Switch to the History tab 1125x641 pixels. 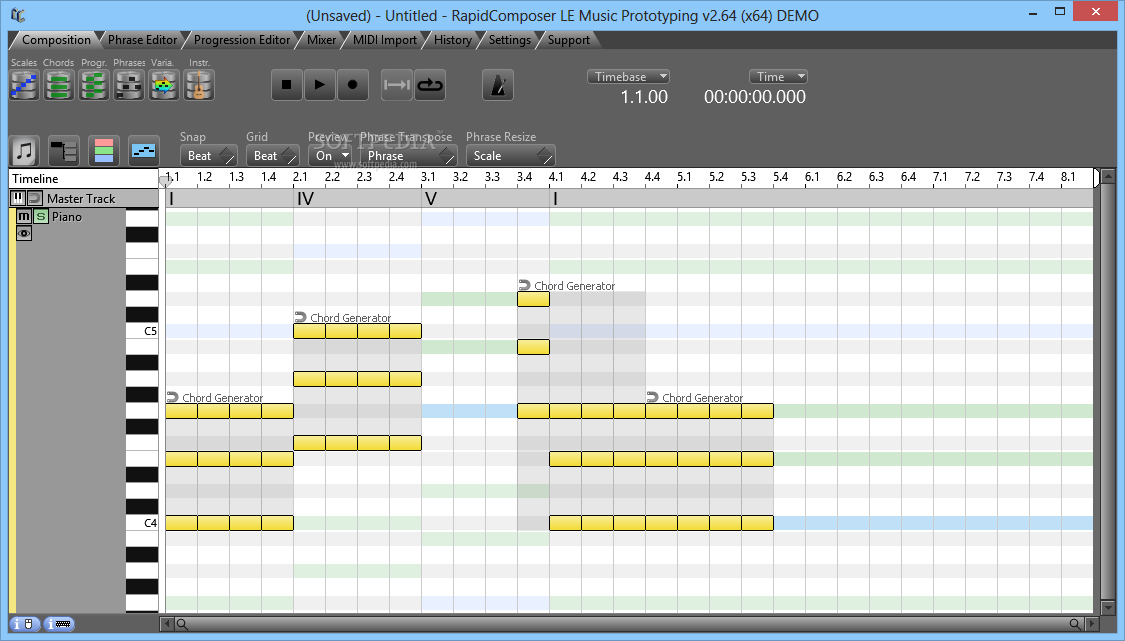click(x=453, y=40)
